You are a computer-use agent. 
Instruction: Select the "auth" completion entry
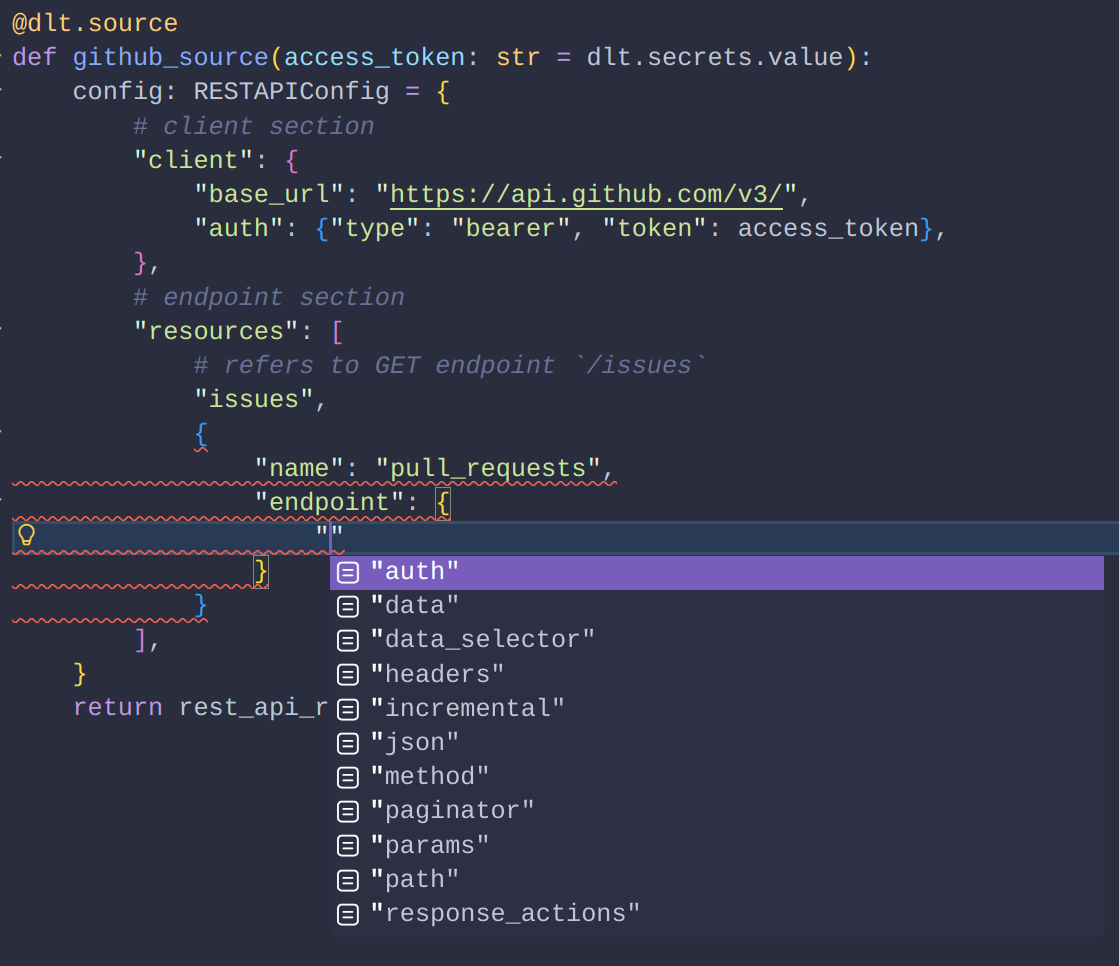pyautogui.click(x=417, y=571)
